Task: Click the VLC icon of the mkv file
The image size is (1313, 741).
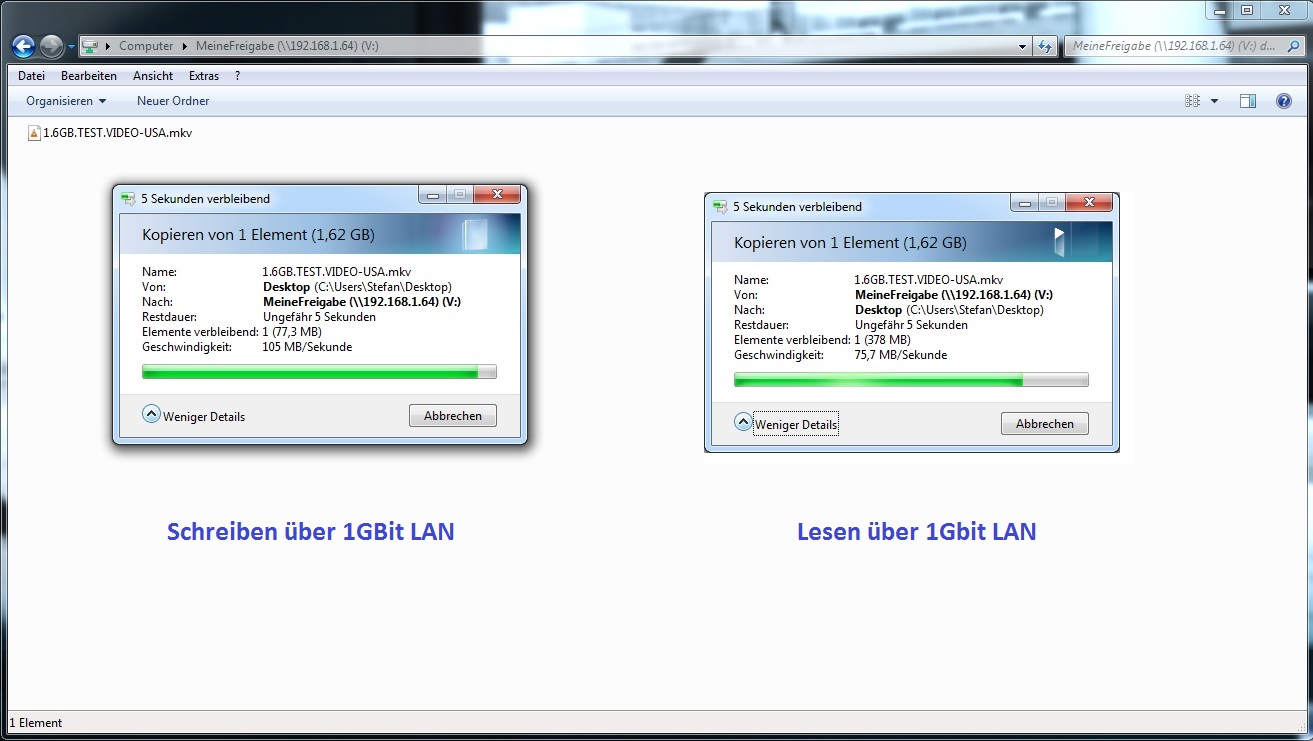Action: pyautogui.click(x=34, y=132)
